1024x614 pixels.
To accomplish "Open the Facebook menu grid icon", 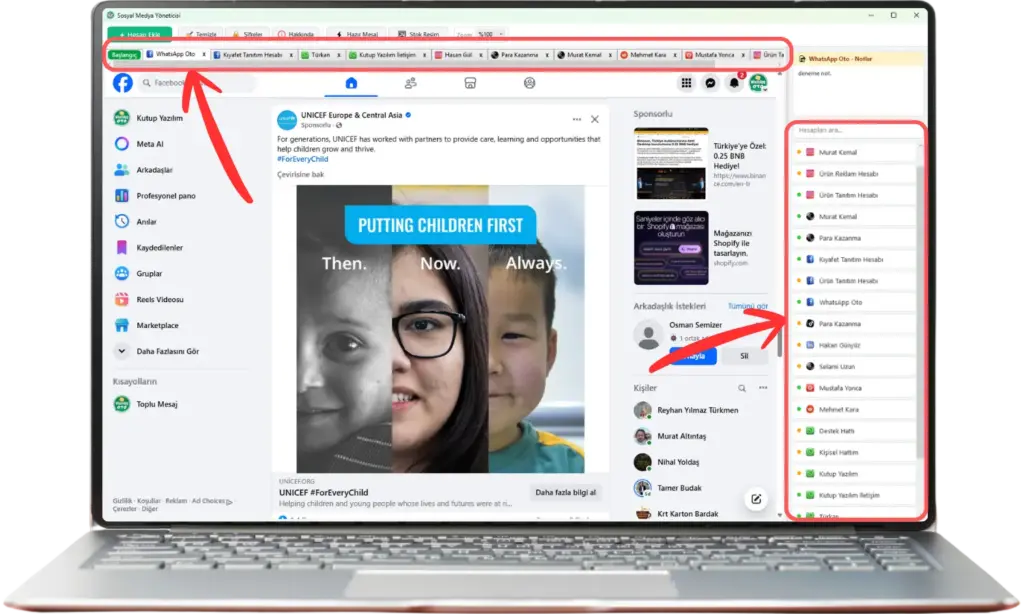I will [686, 83].
